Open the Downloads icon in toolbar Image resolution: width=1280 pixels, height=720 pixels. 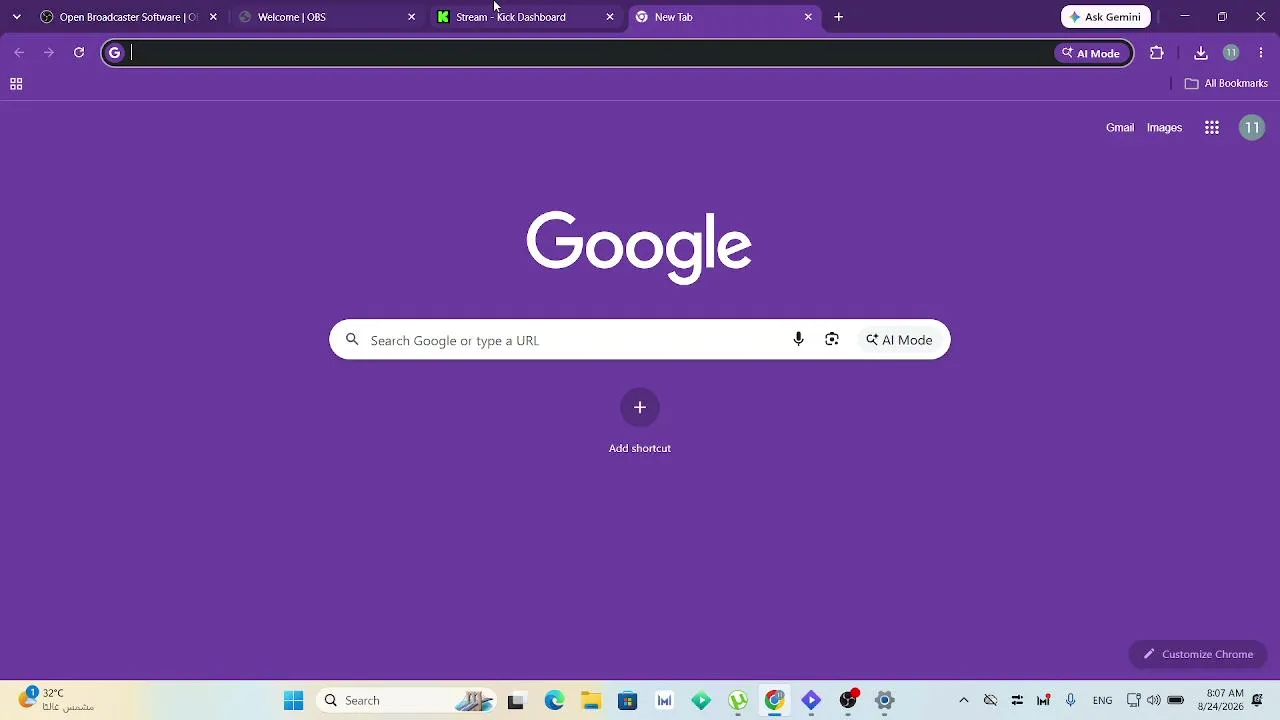(x=1201, y=53)
